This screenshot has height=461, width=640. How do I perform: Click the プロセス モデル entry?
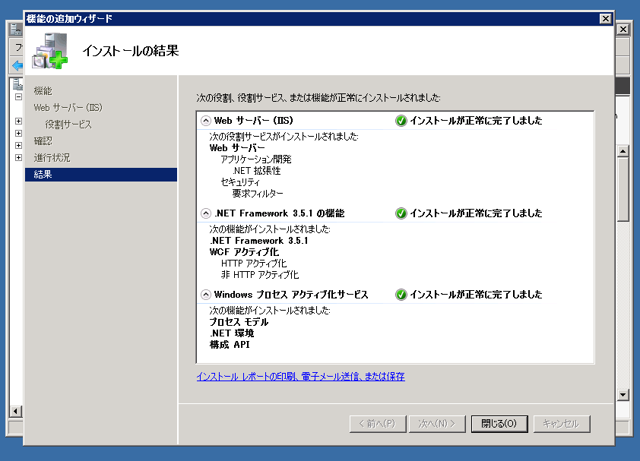pyautogui.click(x=239, y=322)
